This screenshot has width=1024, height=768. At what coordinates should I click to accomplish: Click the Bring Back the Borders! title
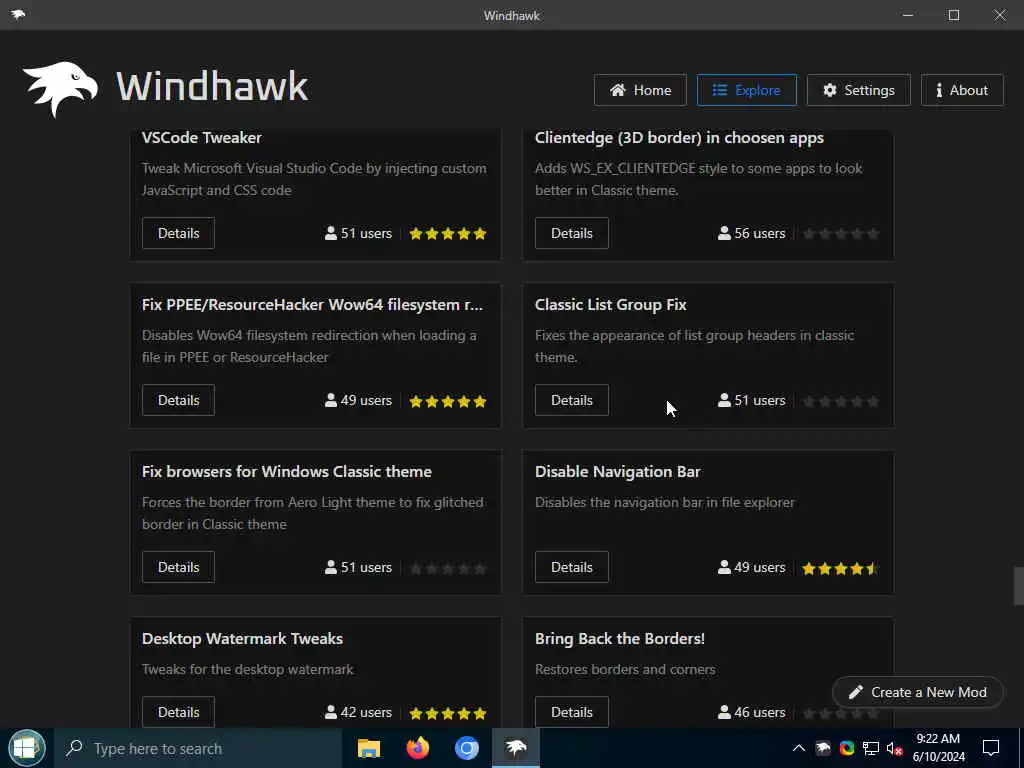tap(620, 639)
